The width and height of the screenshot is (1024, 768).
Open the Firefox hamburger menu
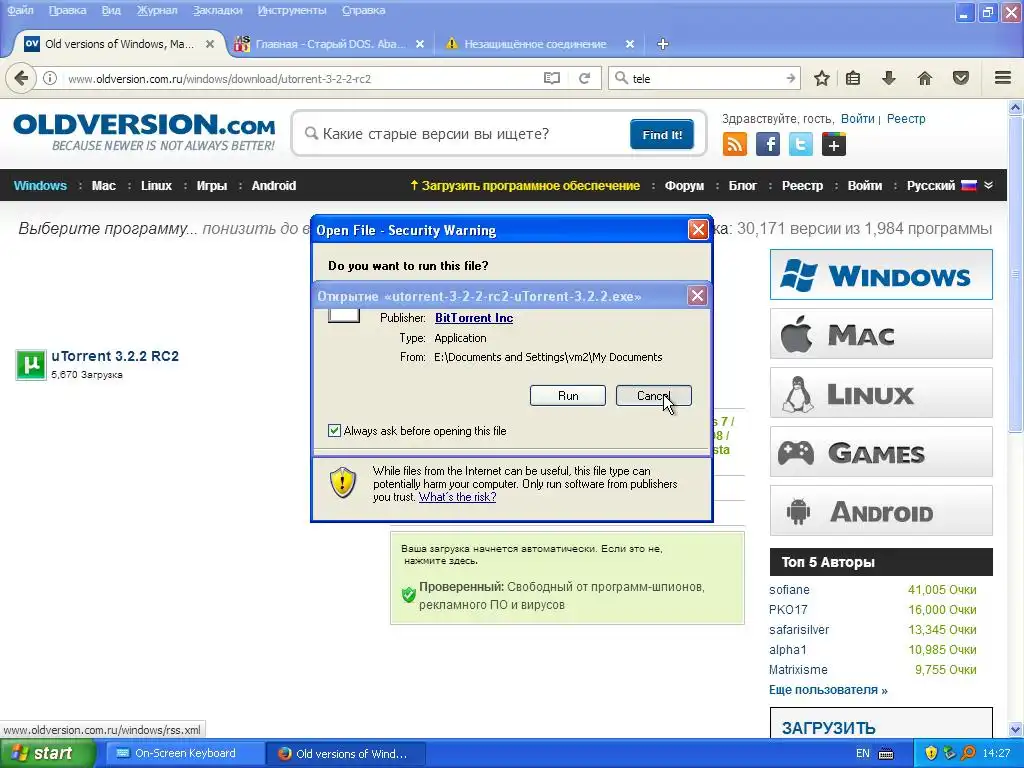pyautogui.click(x=1003, y=78)
